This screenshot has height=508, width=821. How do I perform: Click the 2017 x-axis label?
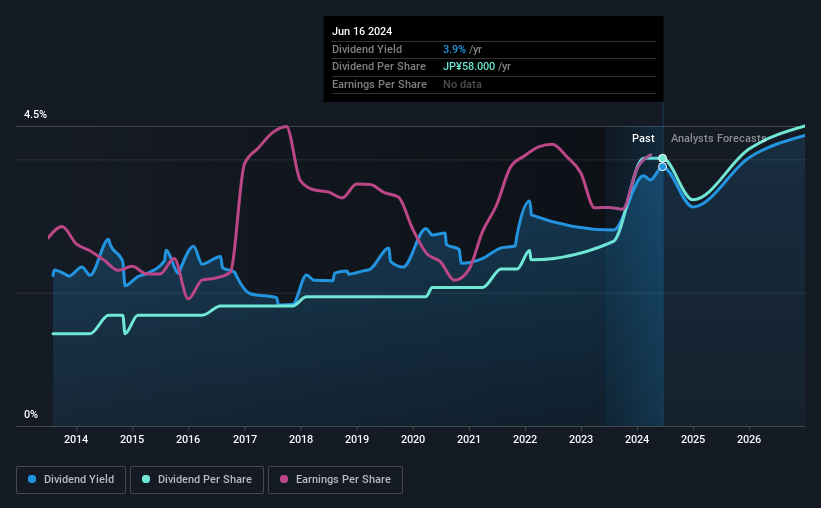point(245,439)
